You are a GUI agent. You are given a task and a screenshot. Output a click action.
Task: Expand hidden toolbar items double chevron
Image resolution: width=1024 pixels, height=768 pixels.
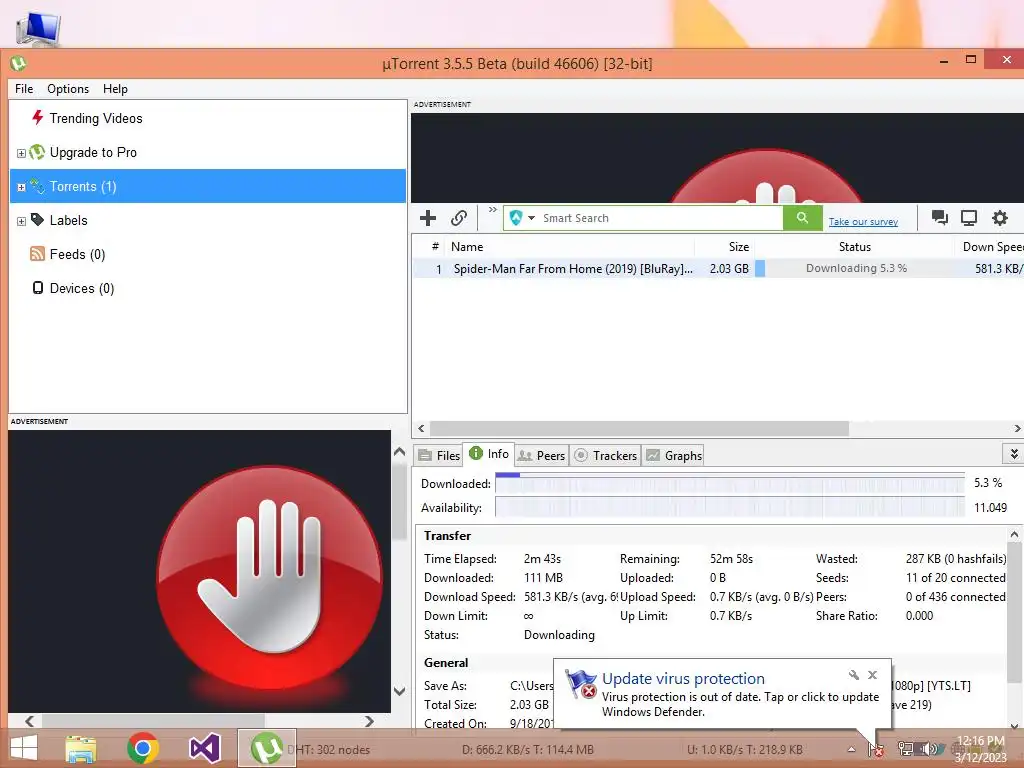pyautogui.click(x=492, y=210)
